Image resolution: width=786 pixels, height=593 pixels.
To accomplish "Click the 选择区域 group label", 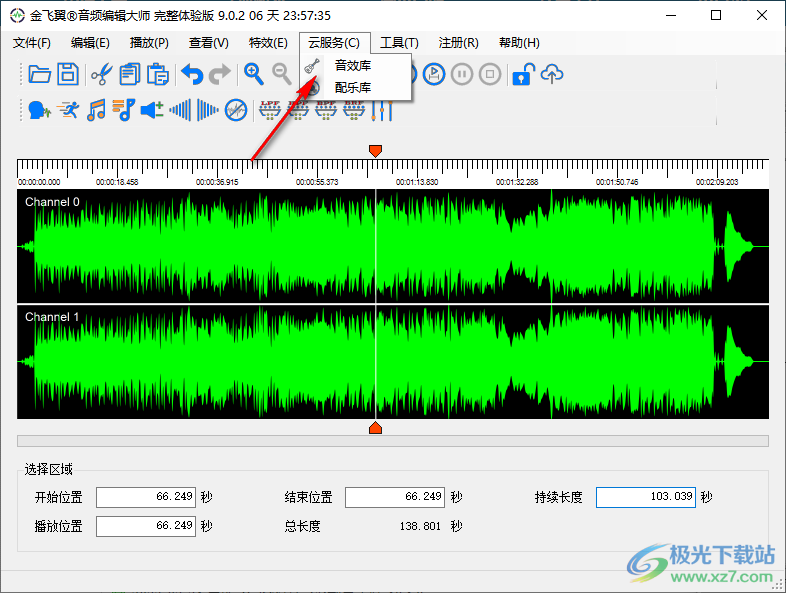I will pyautogui.click(x=49, y=469).
